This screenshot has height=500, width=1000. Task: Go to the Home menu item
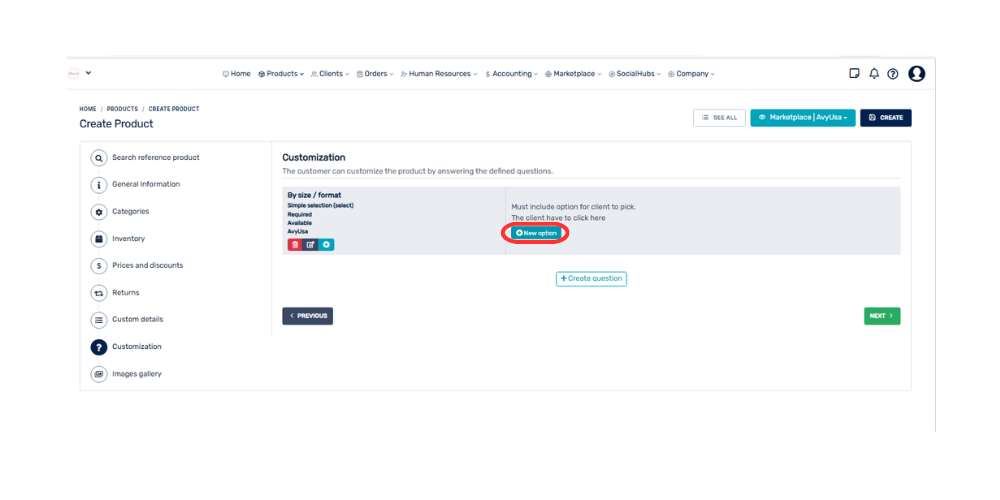click(x=236, y=74)
